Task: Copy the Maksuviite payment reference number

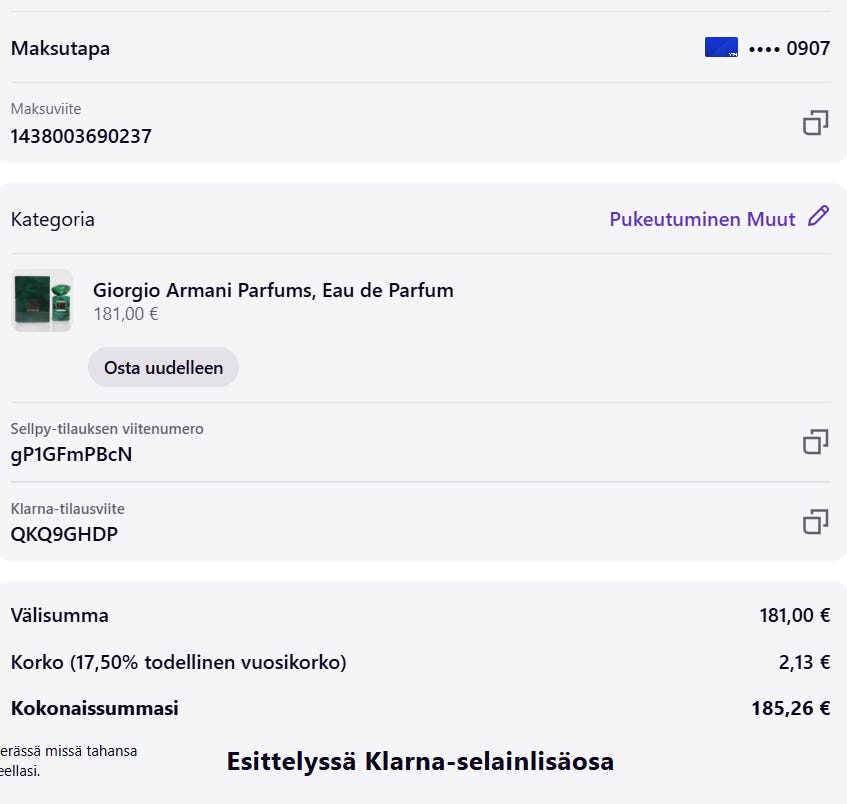Action: (815, 123)
